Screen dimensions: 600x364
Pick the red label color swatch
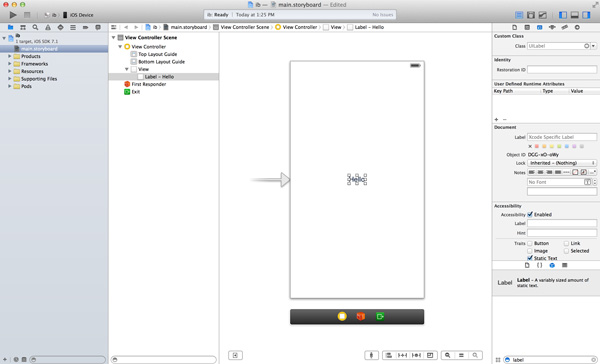(536, 146)
